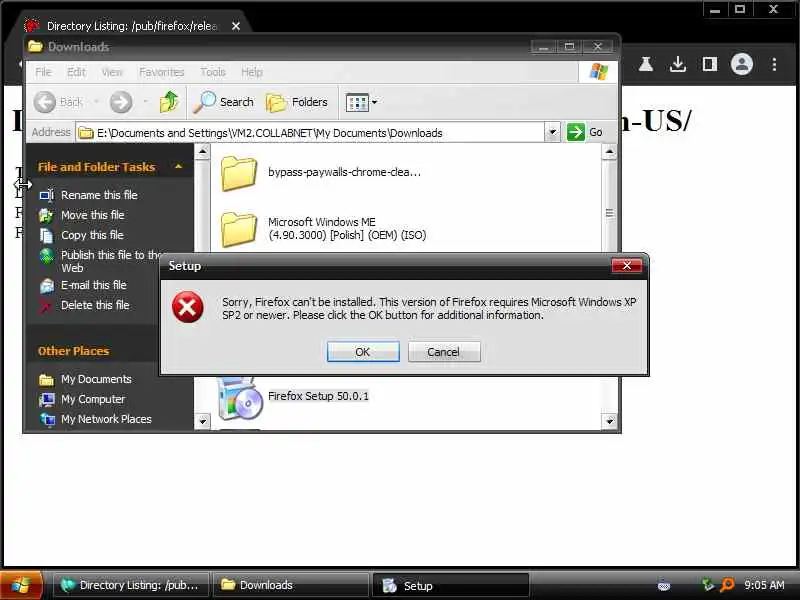Viewport: 800px width, 600px height.
Task: Go back in the Downloads Explorer window
Action: (x=58, y=102)
